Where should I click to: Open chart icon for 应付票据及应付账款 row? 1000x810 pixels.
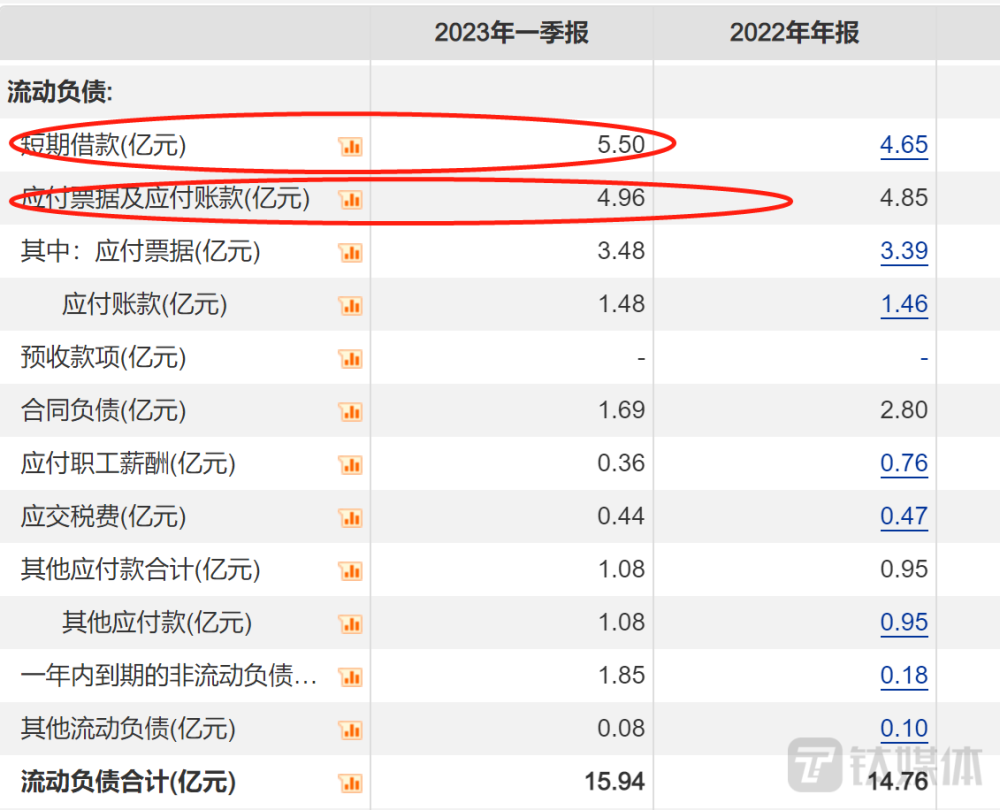pos(351,200)
